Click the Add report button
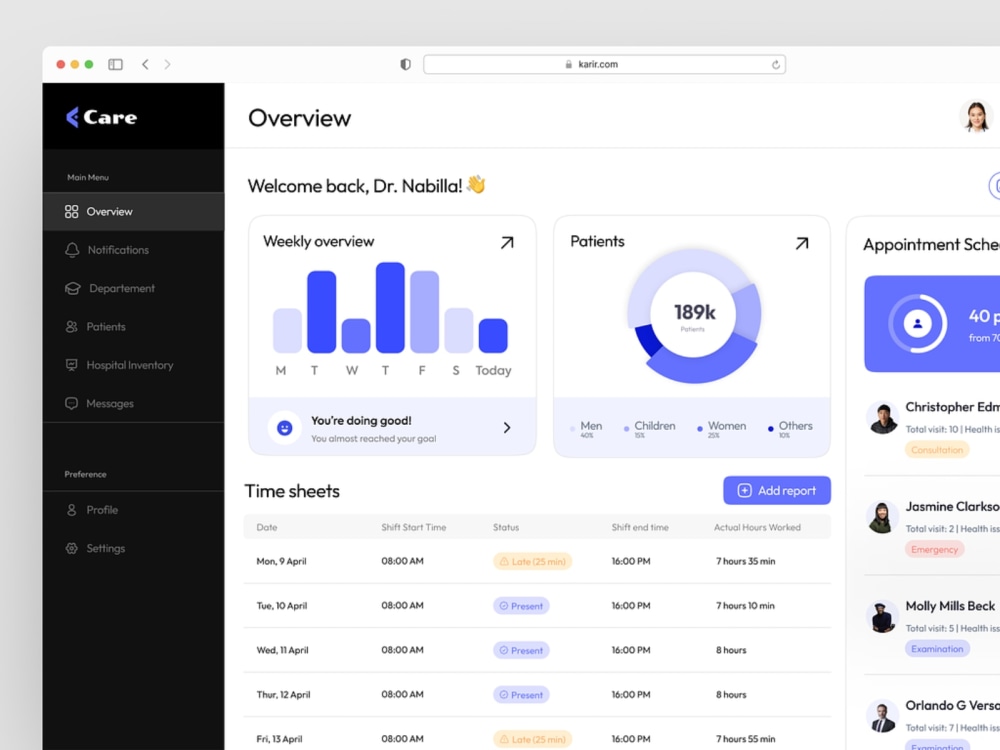Screen dimensions: 1000x750 click(x=777, y=490)
